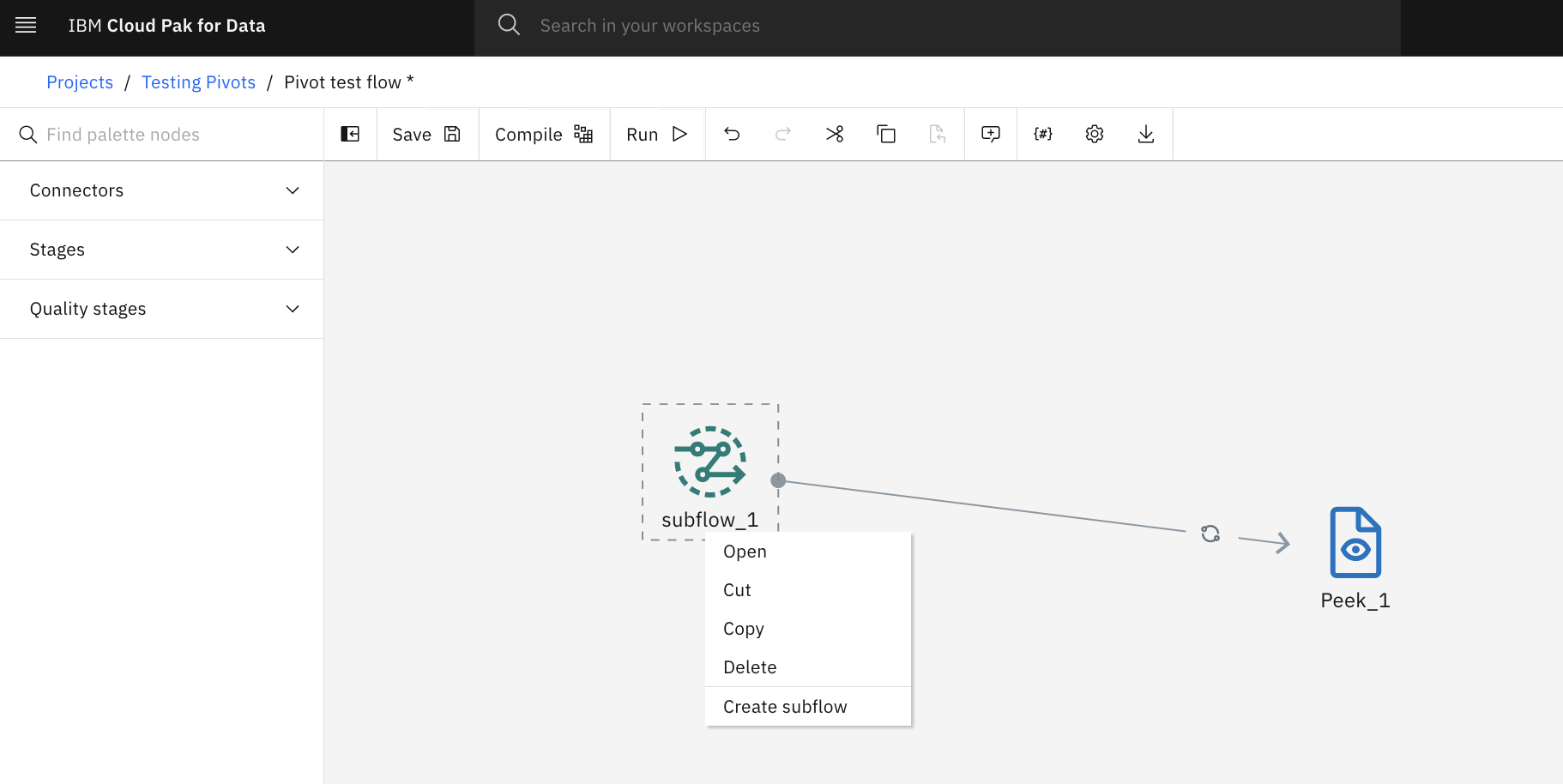Click the refresh icon on the link
Image resolution: width=1563 pixels, height=784 pixels.
[x=1210, y=534]
